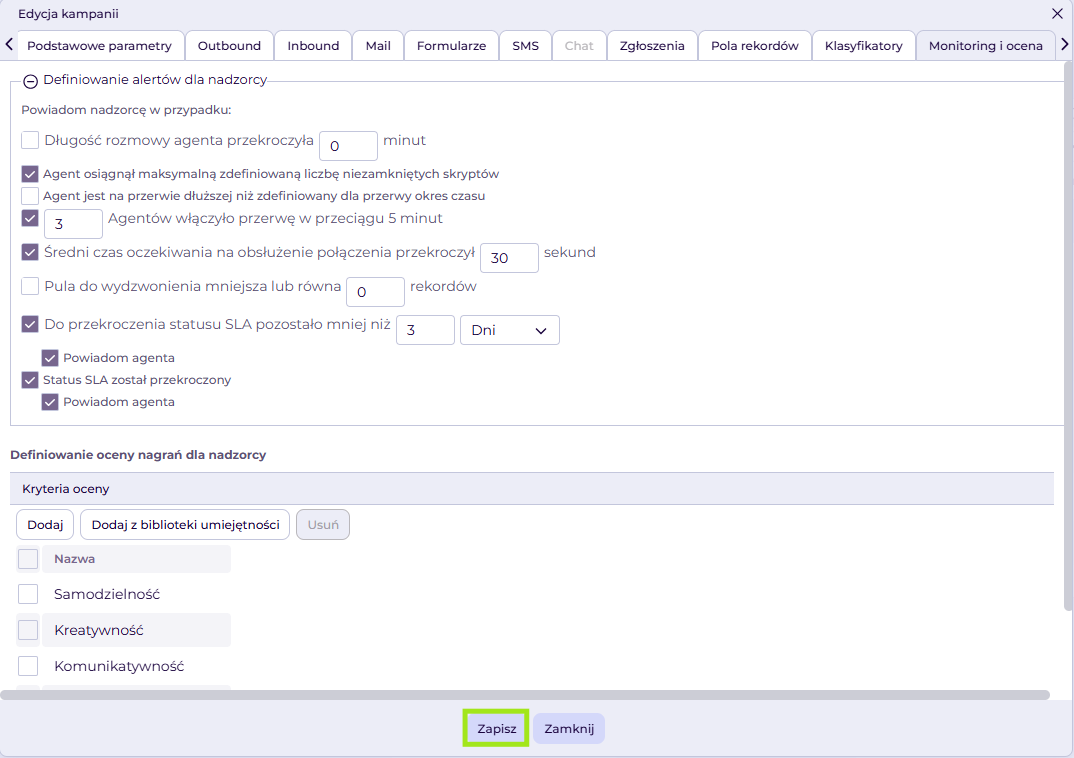Open the Dni unit dropdown
Viewport: 1074px width, 758px height.
[x=510, y=330]
